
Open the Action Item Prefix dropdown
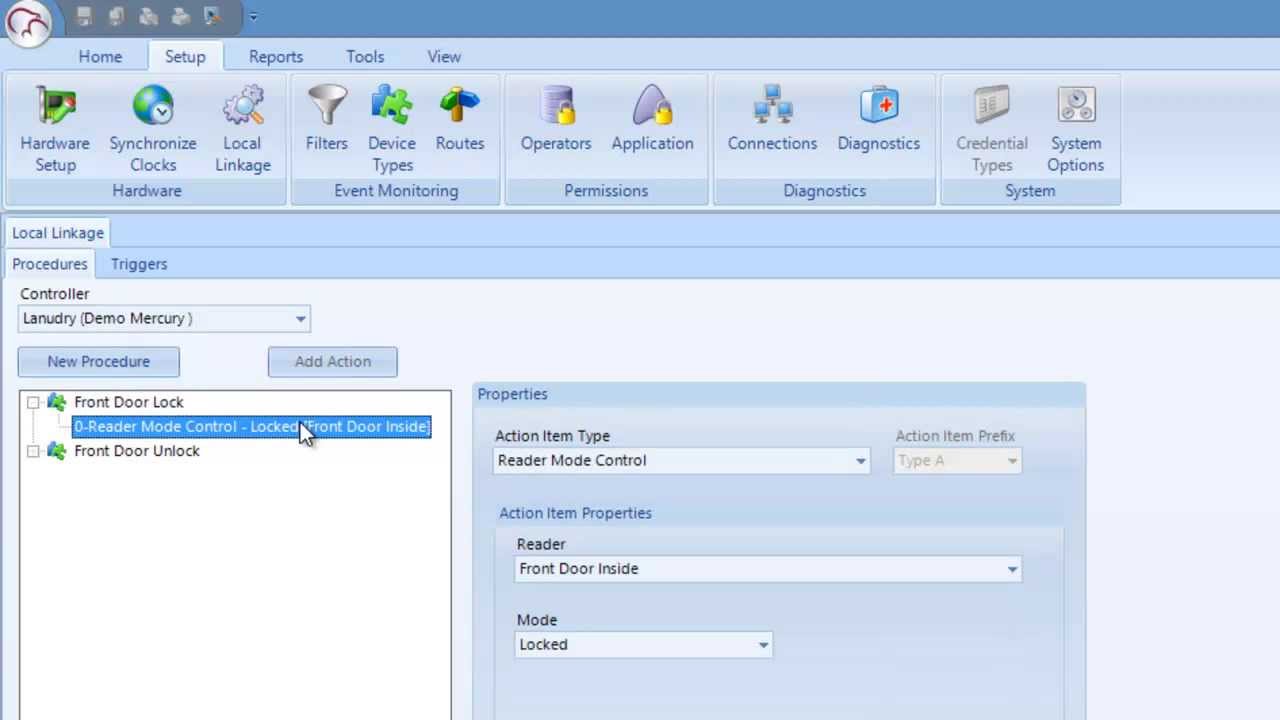click(1012, 461)
